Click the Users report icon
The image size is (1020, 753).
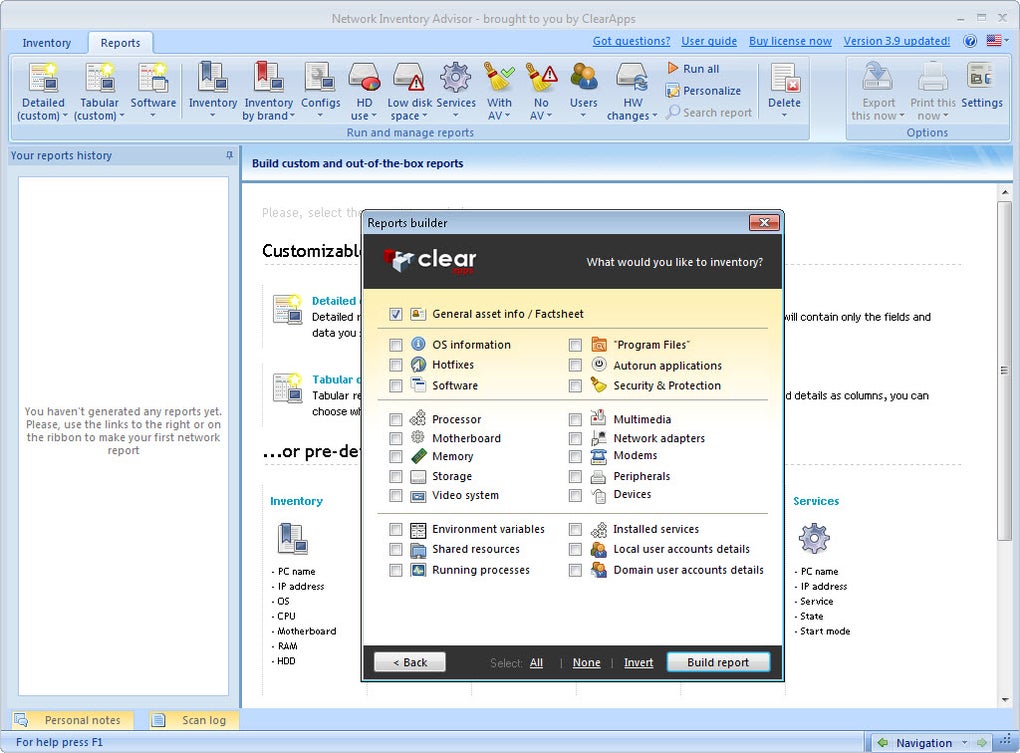point(584,77)
